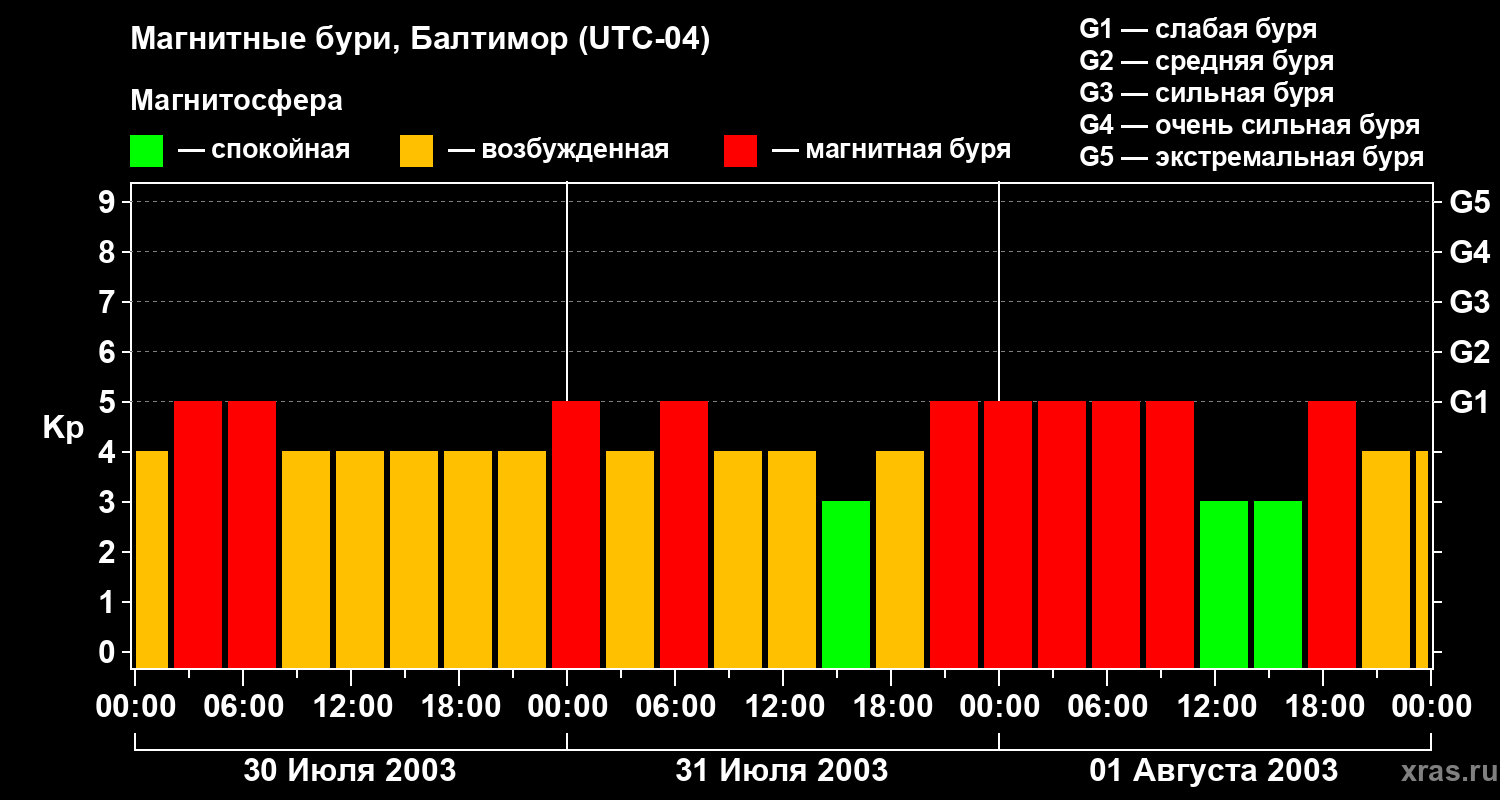The height and width of the screenshot is (800, 1500).
Task: Click the 'Магнитосфера' legend heading
Action: tap(236, 101)
